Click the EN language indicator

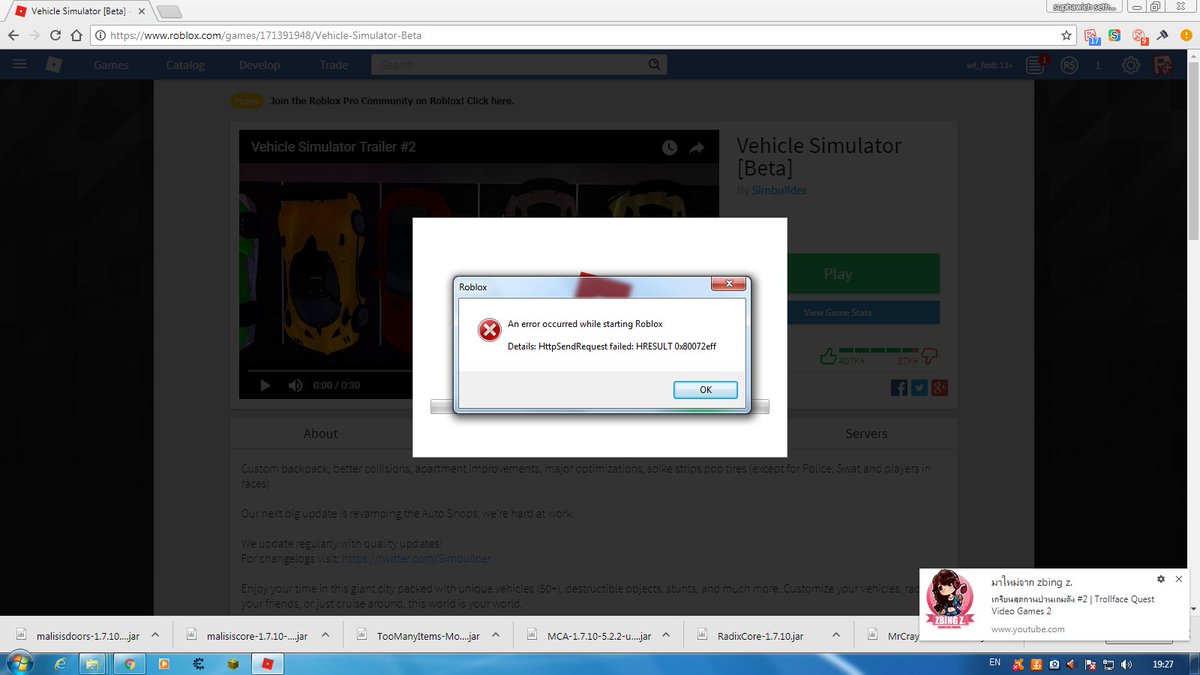[994, 663]
